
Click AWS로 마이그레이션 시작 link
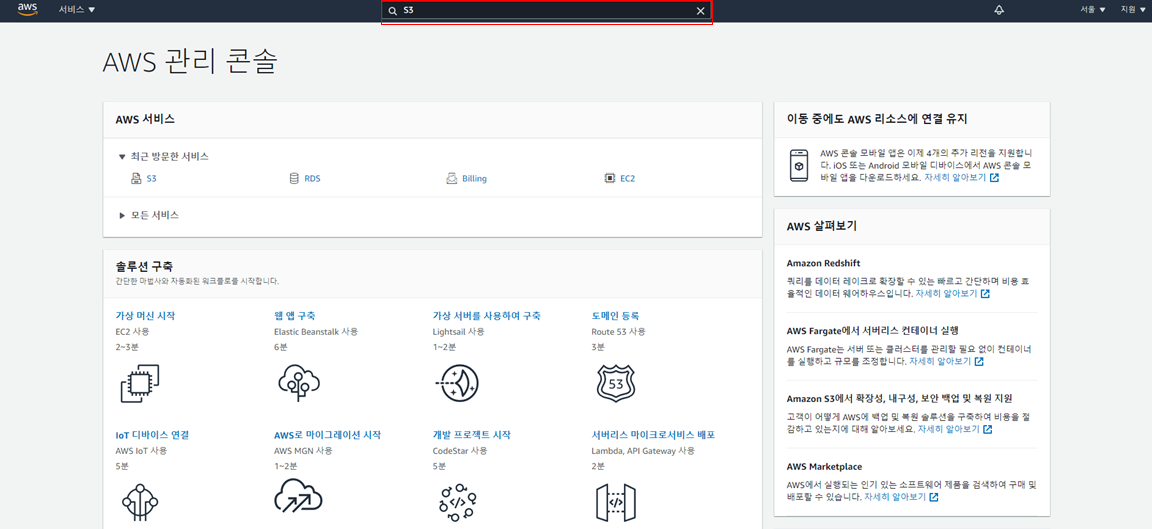pyautogui.click(x=328, y=435)
